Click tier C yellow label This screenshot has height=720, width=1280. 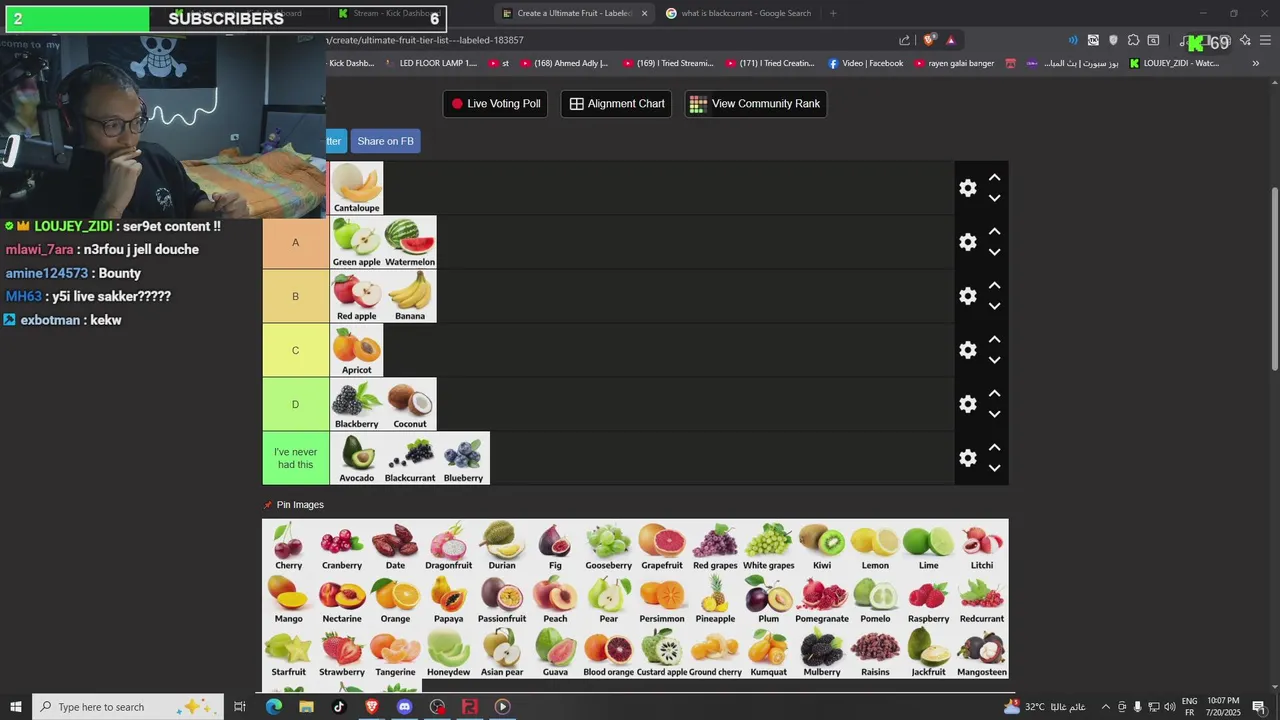pos(296,350)
